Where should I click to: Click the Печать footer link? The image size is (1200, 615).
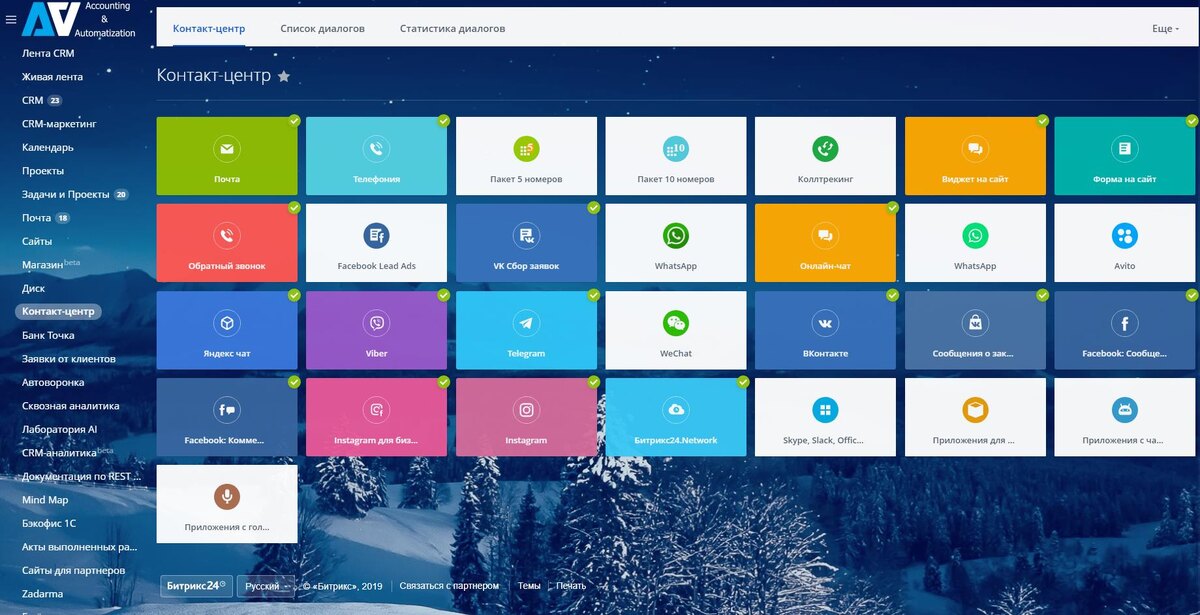click(571, 586)
